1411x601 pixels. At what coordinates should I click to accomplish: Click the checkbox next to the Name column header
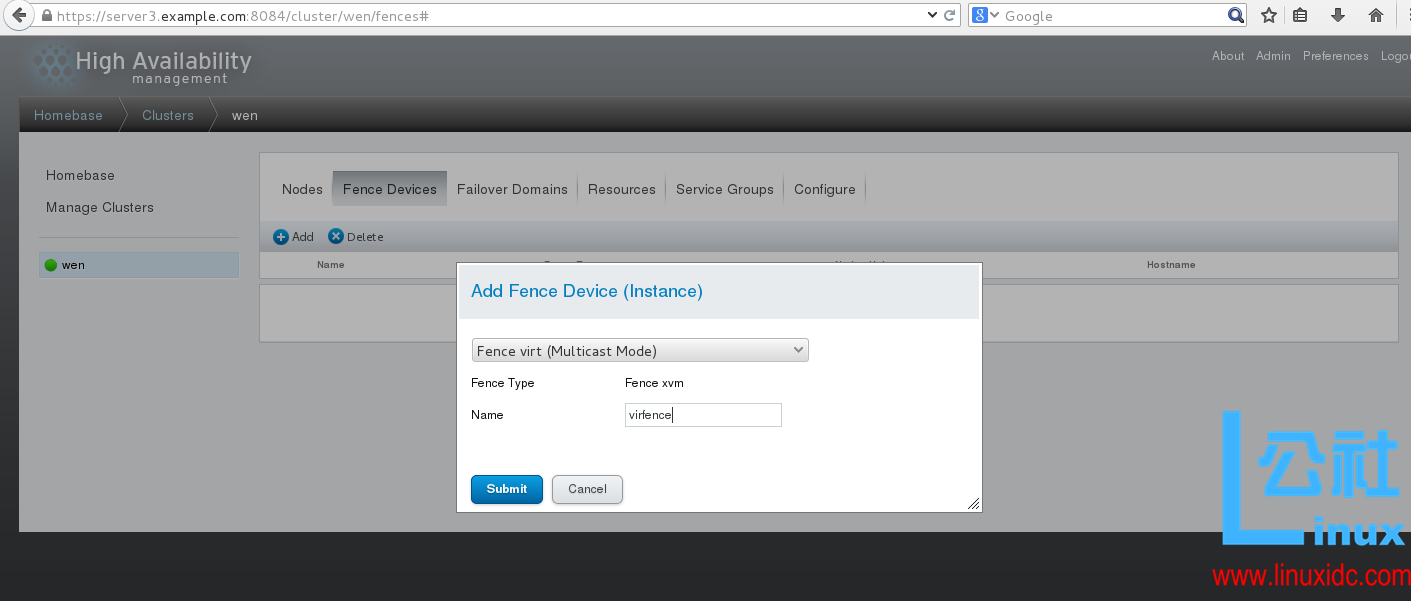(277, 264)
